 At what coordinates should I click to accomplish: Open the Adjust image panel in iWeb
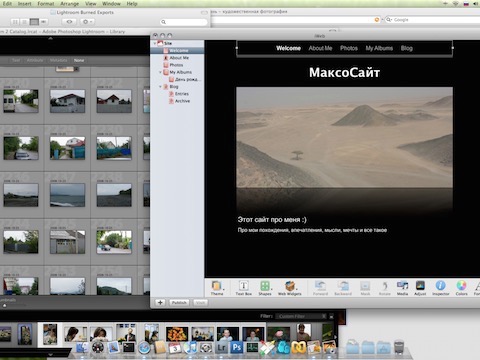pyautogui.click(x=420, y=288)
